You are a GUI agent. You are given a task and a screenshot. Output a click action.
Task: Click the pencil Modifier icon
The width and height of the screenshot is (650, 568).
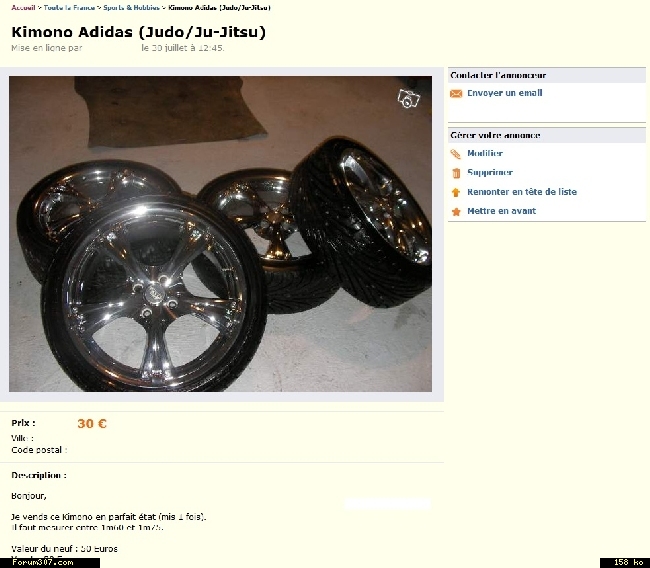(456, 154)
